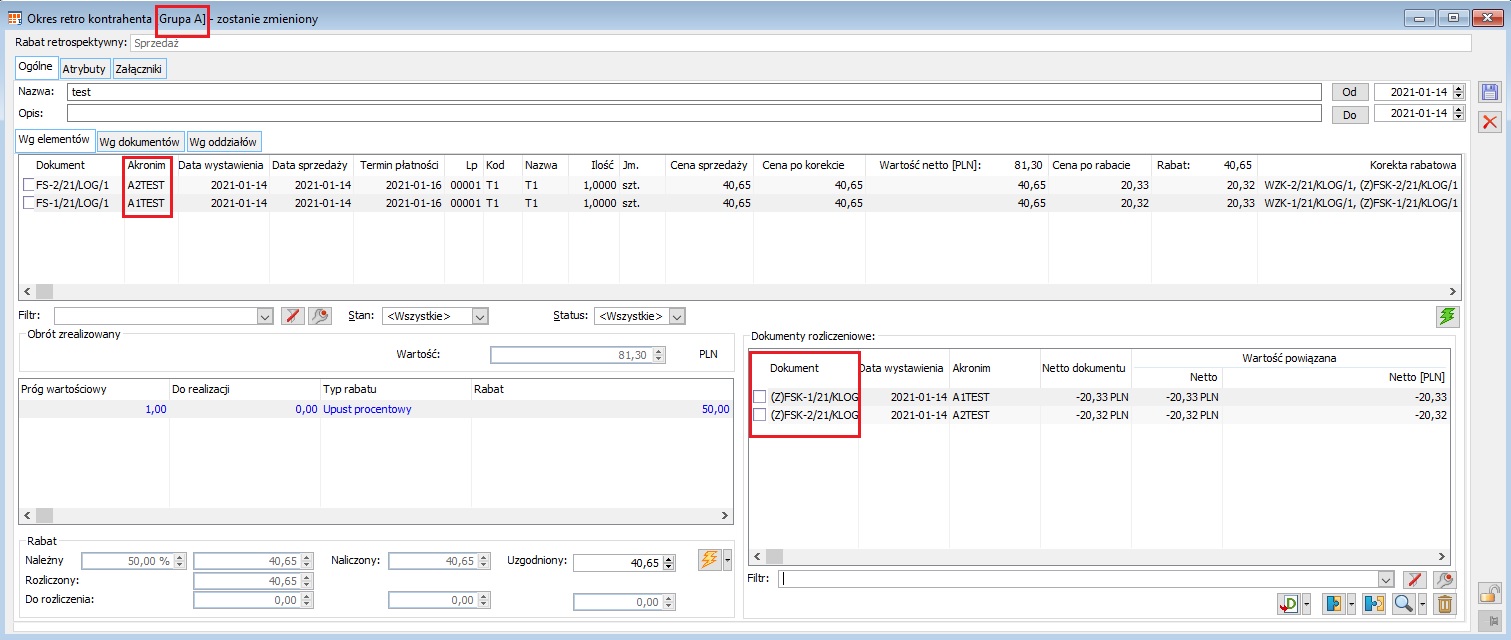Click the Do date button
Screen dimensions: 1511x640
click(x=1349, y=114)
